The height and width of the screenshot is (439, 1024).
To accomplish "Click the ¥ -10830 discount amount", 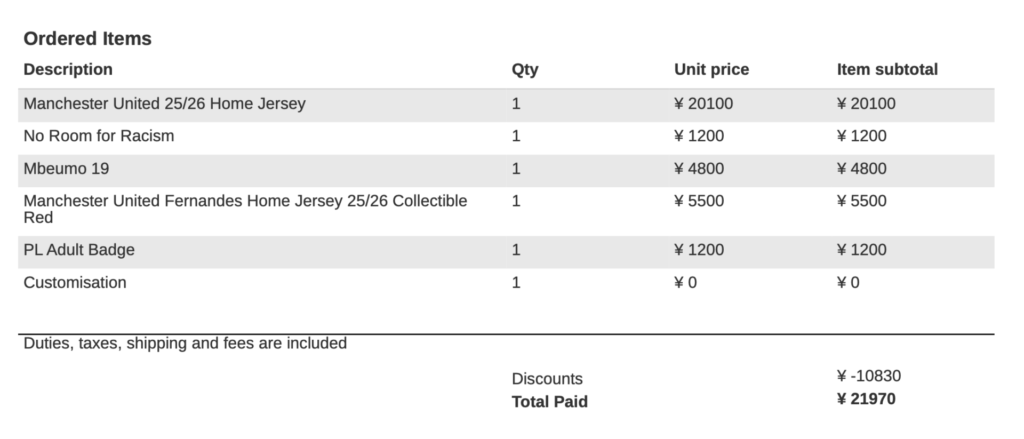I will point(868,376).
